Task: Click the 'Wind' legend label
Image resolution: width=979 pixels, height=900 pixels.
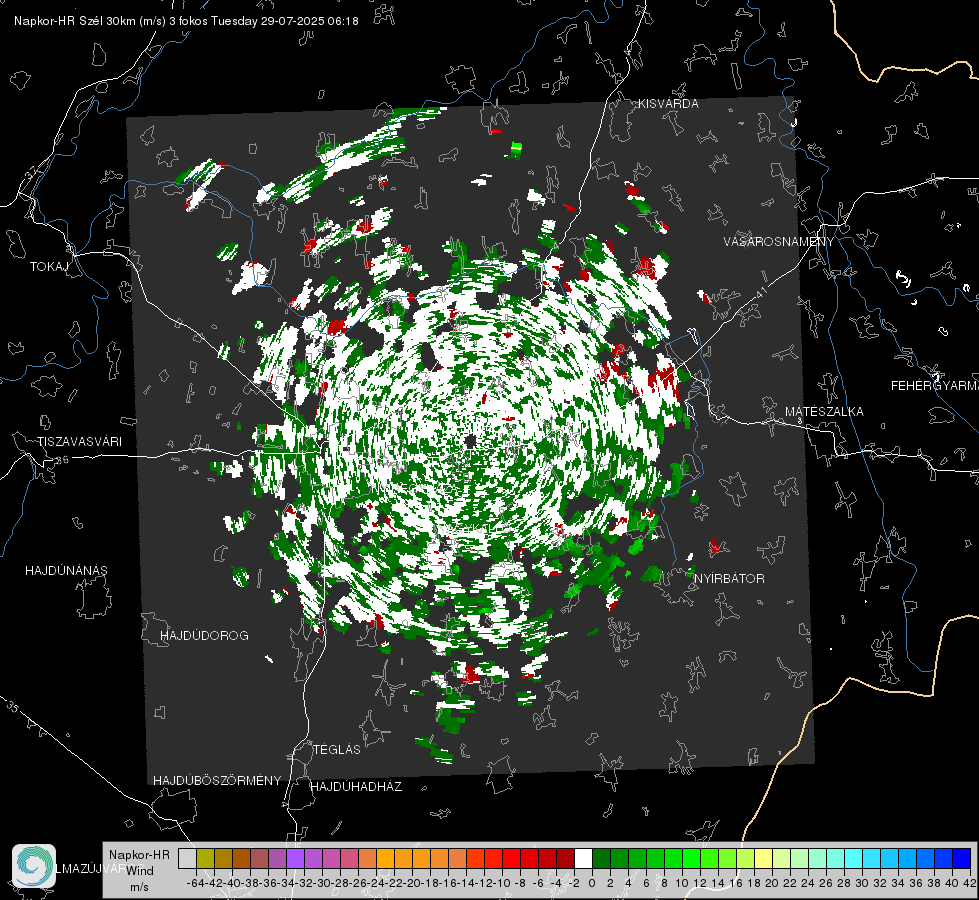Action: click(x=140, y=871)
